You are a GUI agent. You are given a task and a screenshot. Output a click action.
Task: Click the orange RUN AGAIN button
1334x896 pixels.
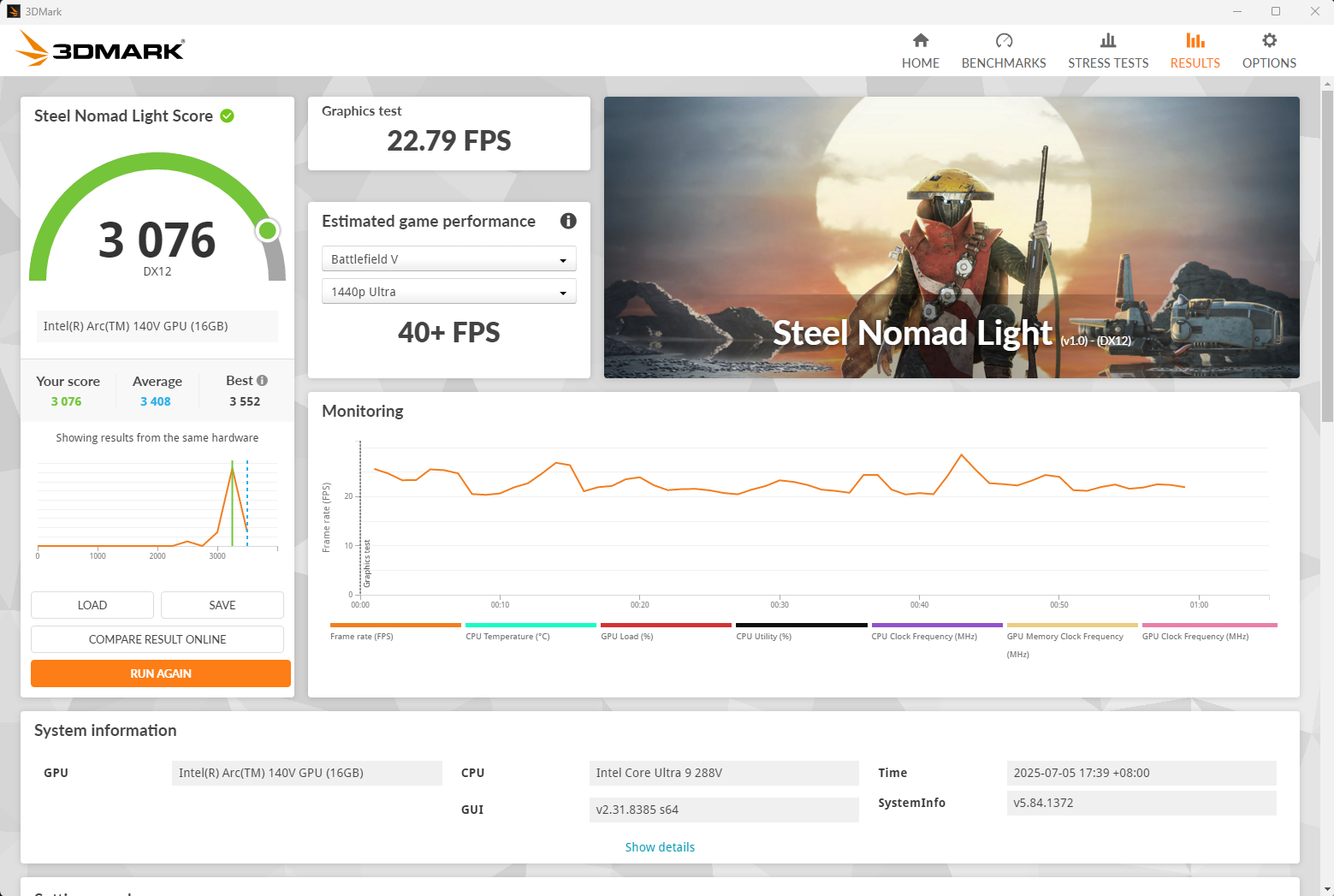[161, 673]
